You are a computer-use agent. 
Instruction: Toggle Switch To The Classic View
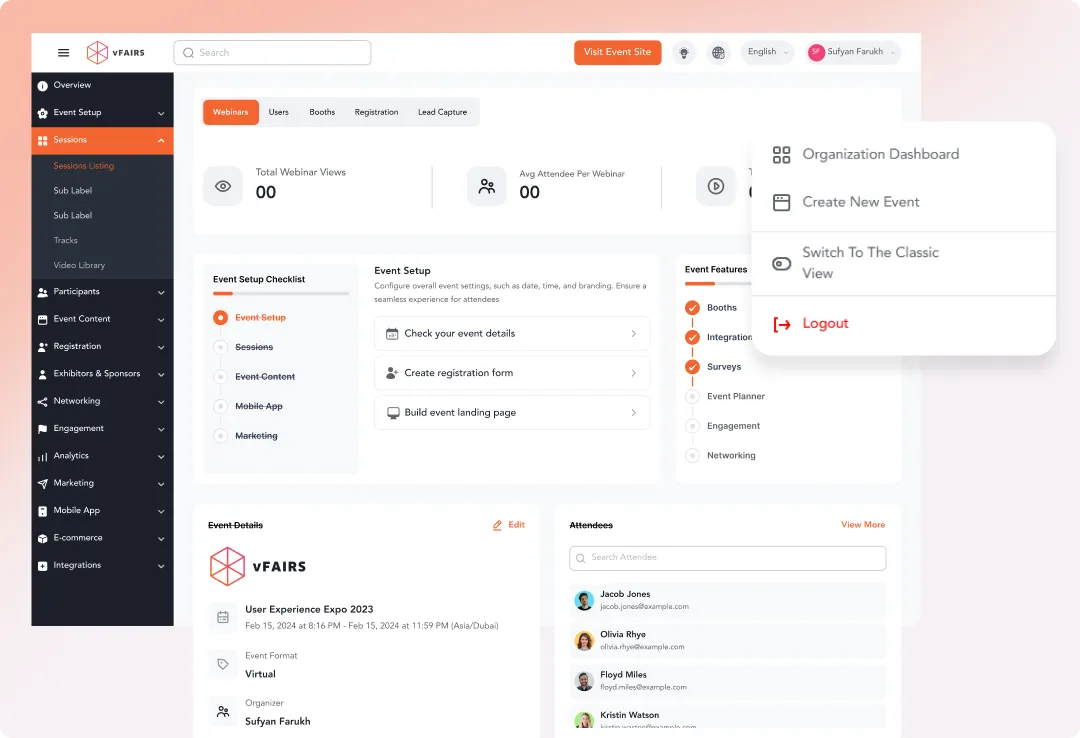tap(782, 264)
